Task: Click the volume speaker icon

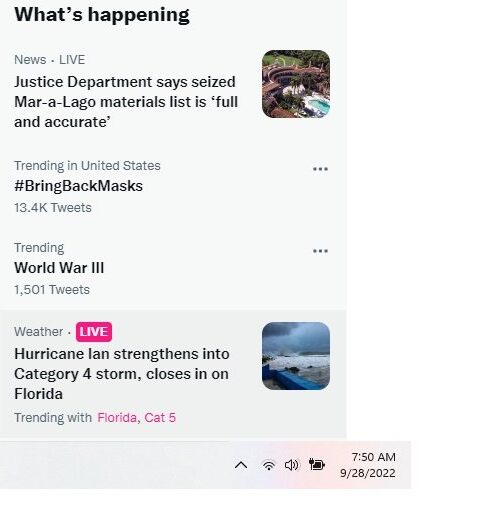Action: coord(292,465)
